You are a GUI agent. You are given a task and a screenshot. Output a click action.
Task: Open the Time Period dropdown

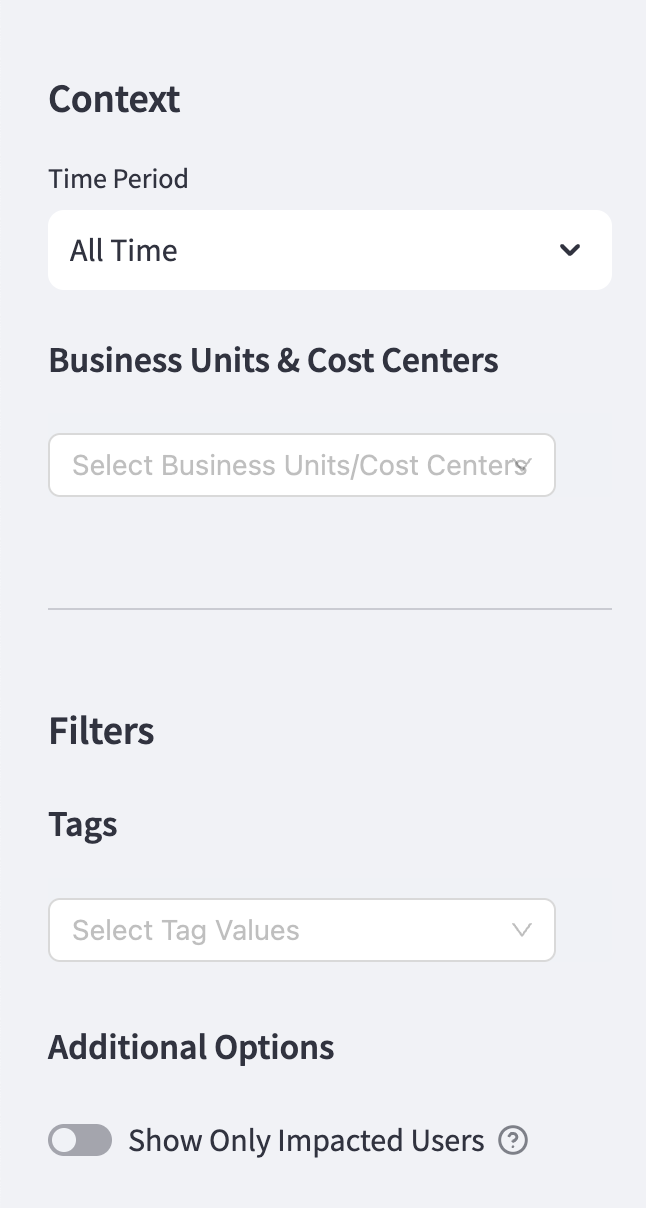coord(329,250)
